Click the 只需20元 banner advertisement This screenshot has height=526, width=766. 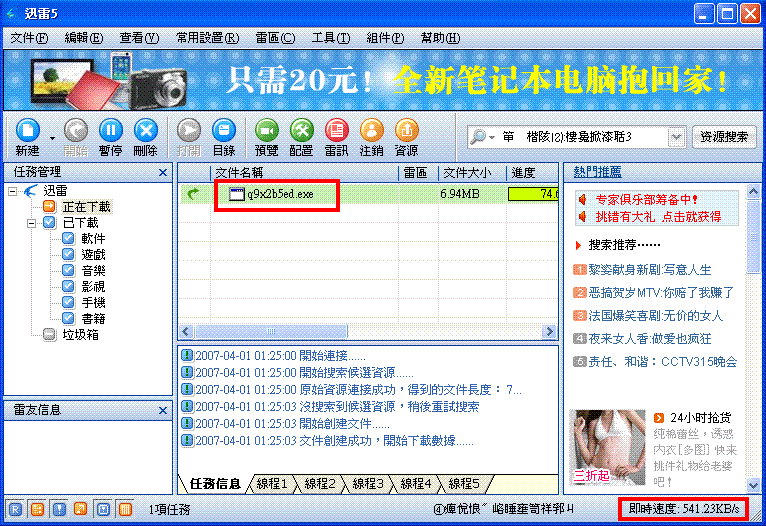[x=382, y=81]
